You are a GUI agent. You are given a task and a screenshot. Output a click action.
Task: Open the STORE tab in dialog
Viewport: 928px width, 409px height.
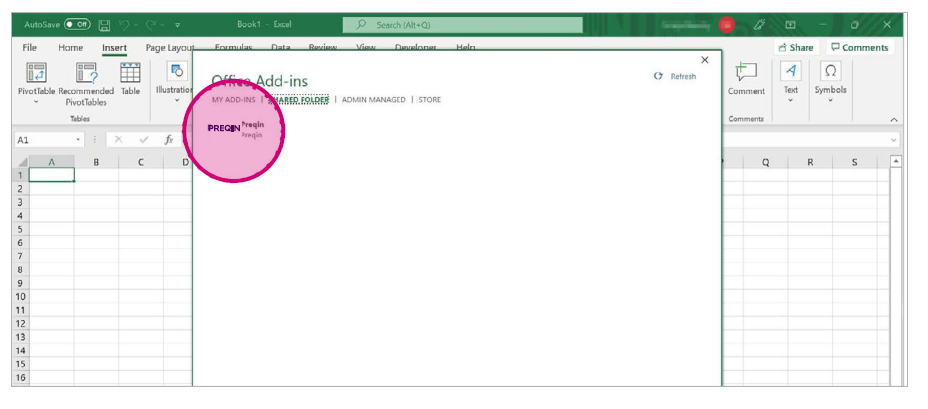pos(430,100)
